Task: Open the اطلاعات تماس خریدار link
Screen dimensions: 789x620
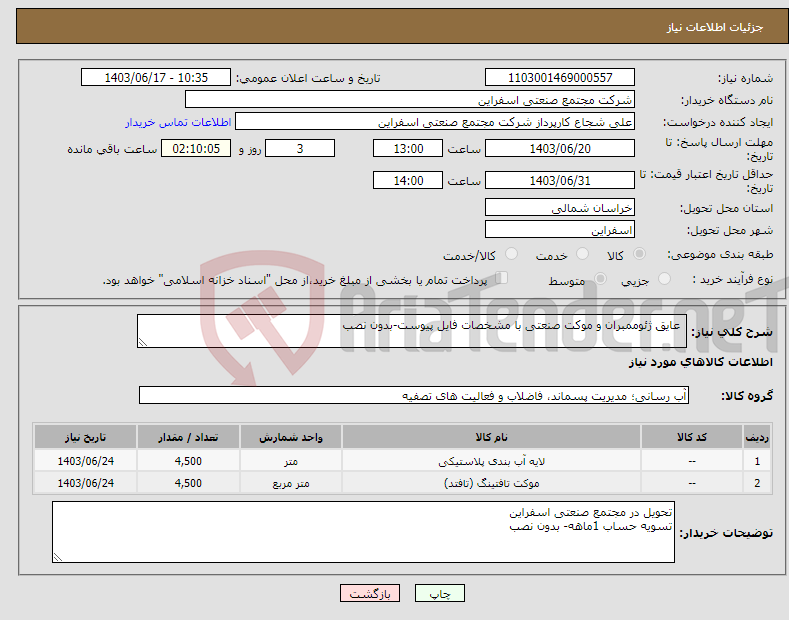Action: [178, 122]
